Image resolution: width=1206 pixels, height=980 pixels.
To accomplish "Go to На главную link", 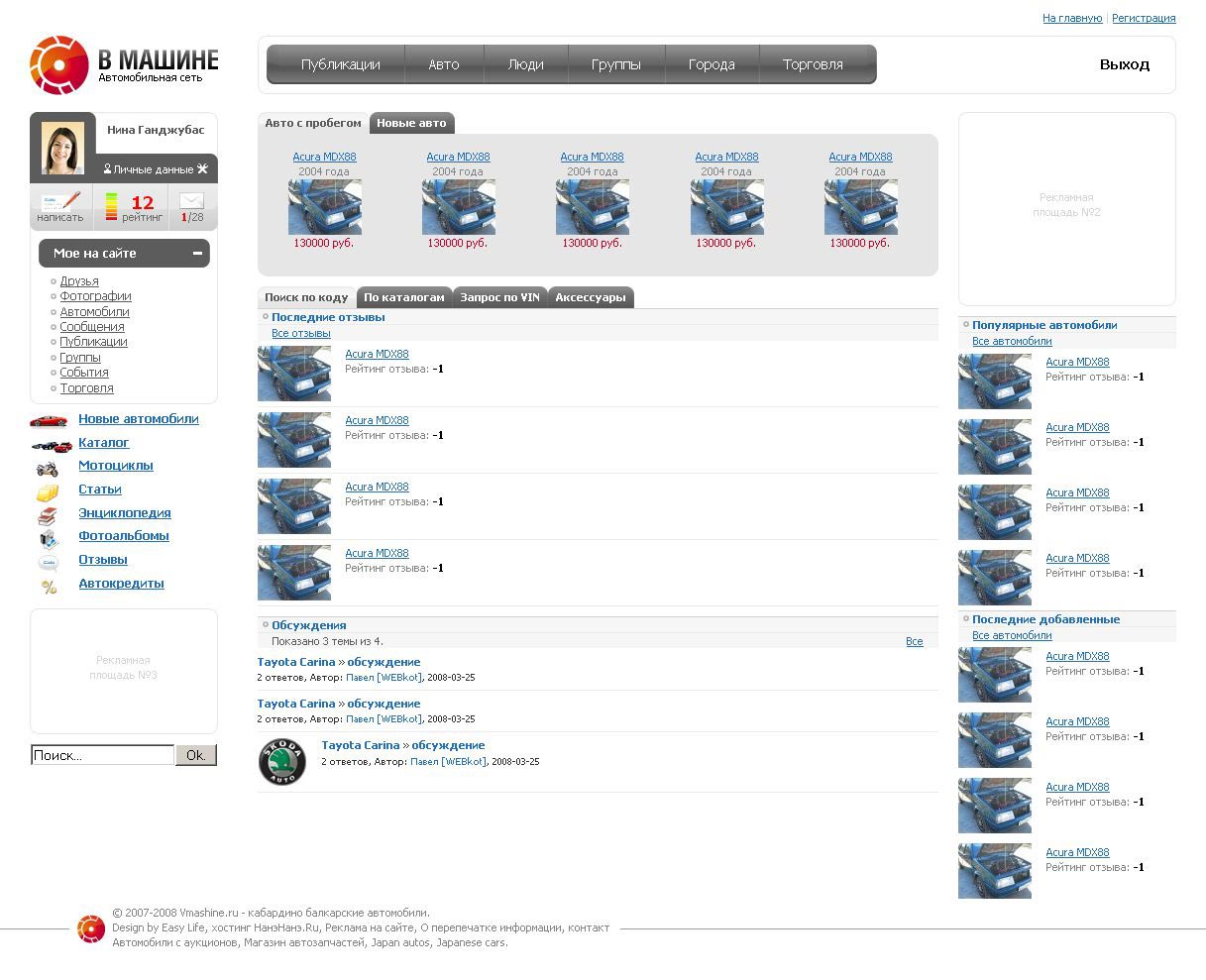I will [1072, 18].
